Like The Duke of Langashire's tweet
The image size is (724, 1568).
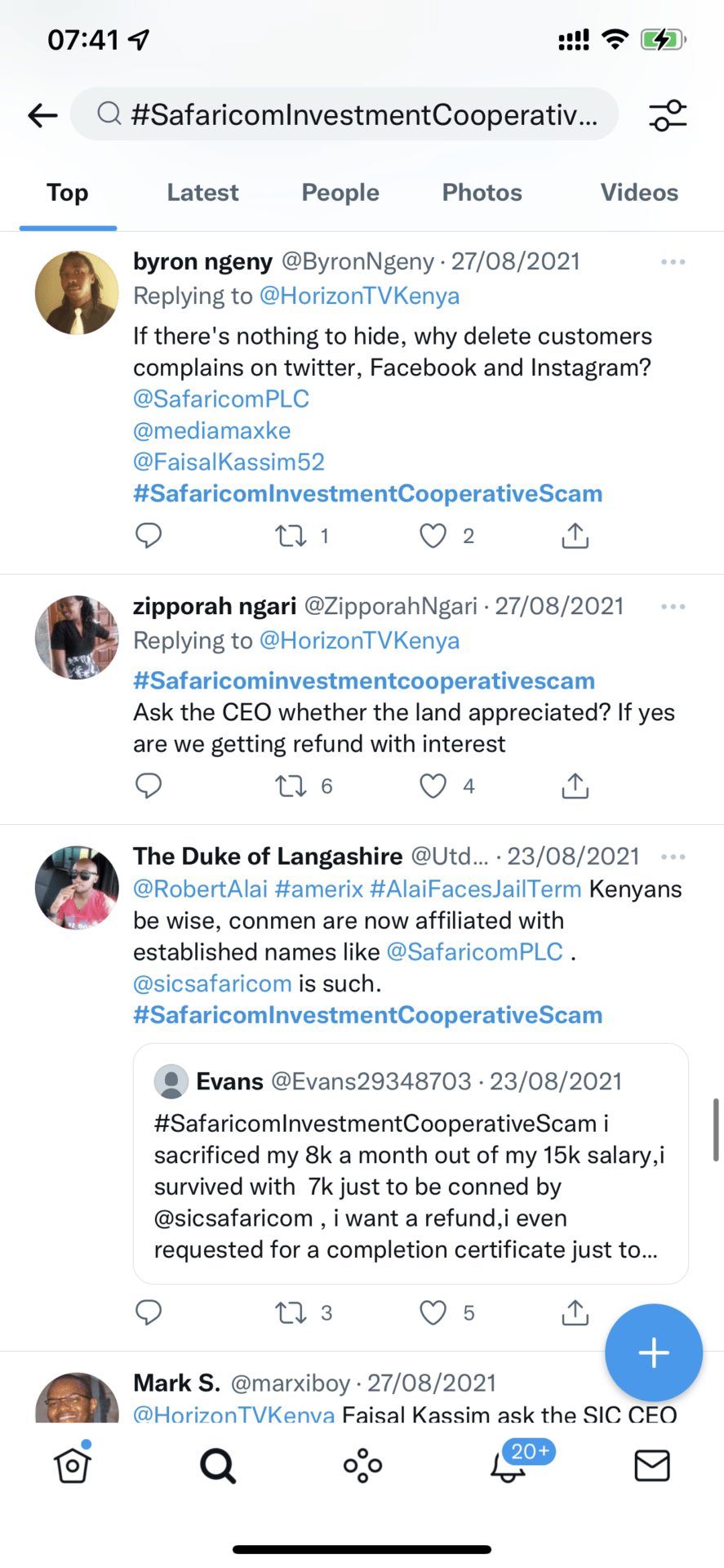(x=433, y=1312)
